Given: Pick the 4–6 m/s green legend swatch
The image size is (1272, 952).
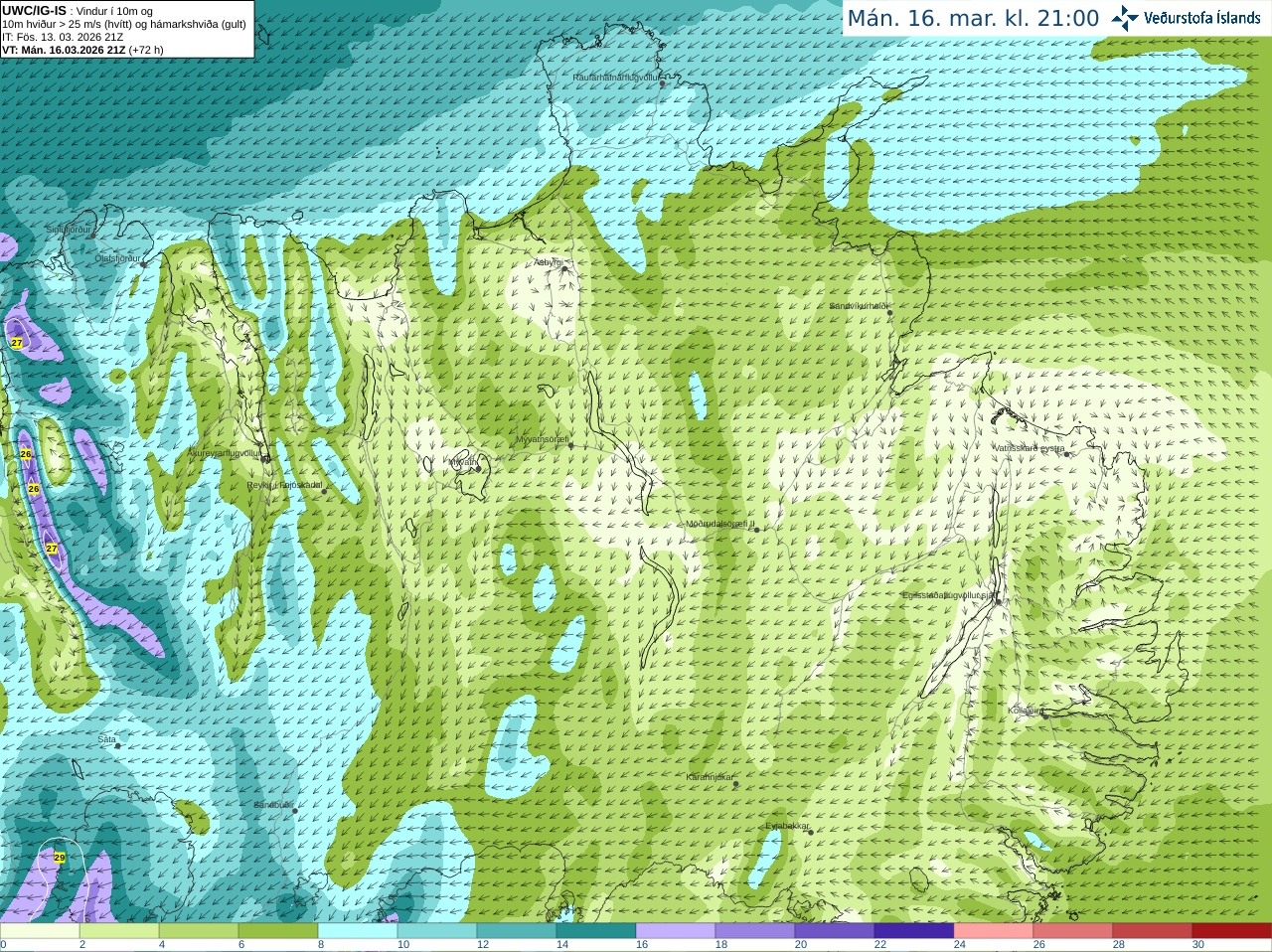Looking at the screenshot, I should pos(199,931).
